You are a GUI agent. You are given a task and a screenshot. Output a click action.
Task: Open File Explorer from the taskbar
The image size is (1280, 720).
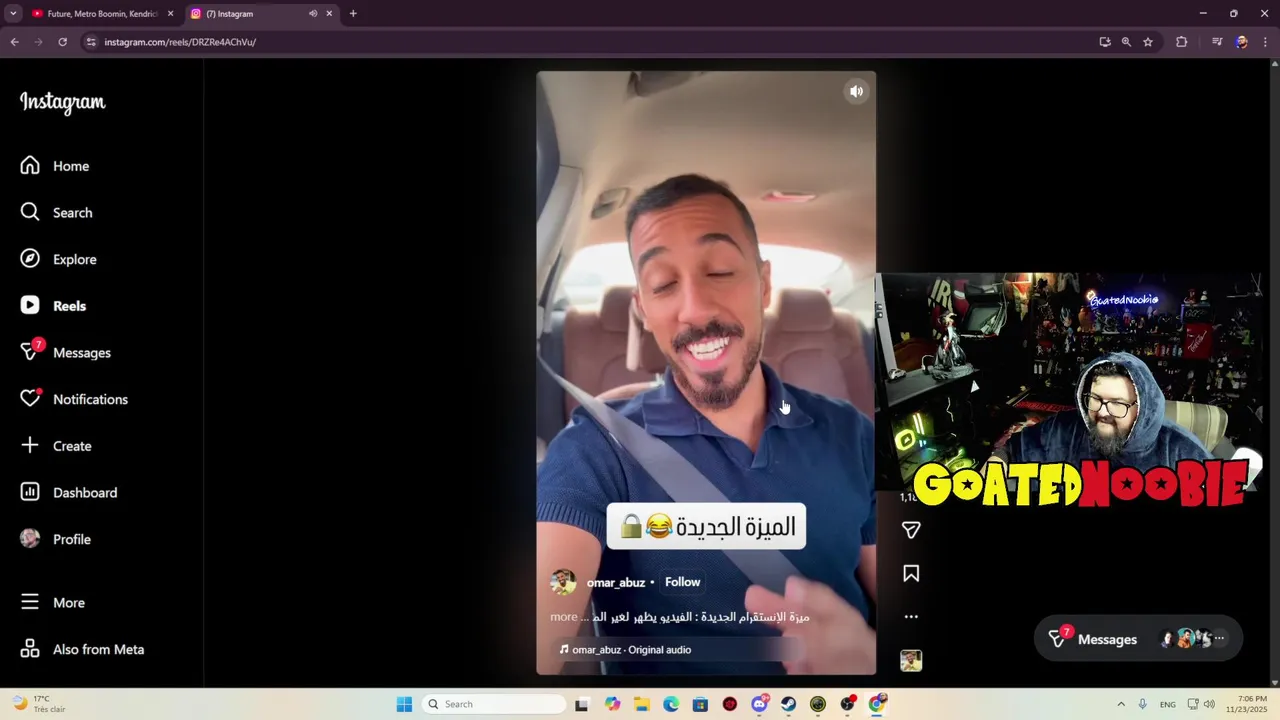pyautogui.click(x=641, y=704)
